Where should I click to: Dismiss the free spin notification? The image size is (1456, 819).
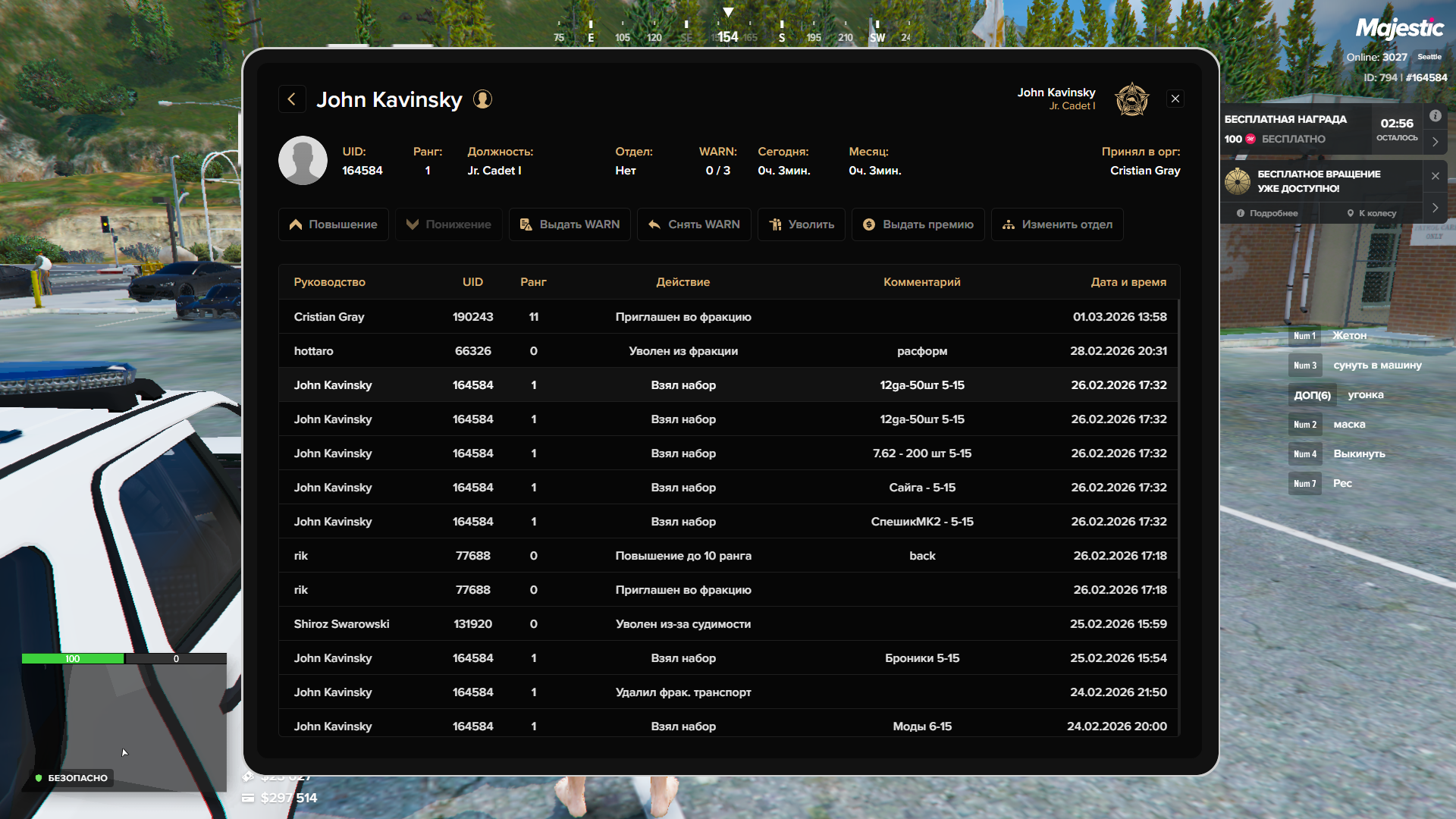(1435, 176)
